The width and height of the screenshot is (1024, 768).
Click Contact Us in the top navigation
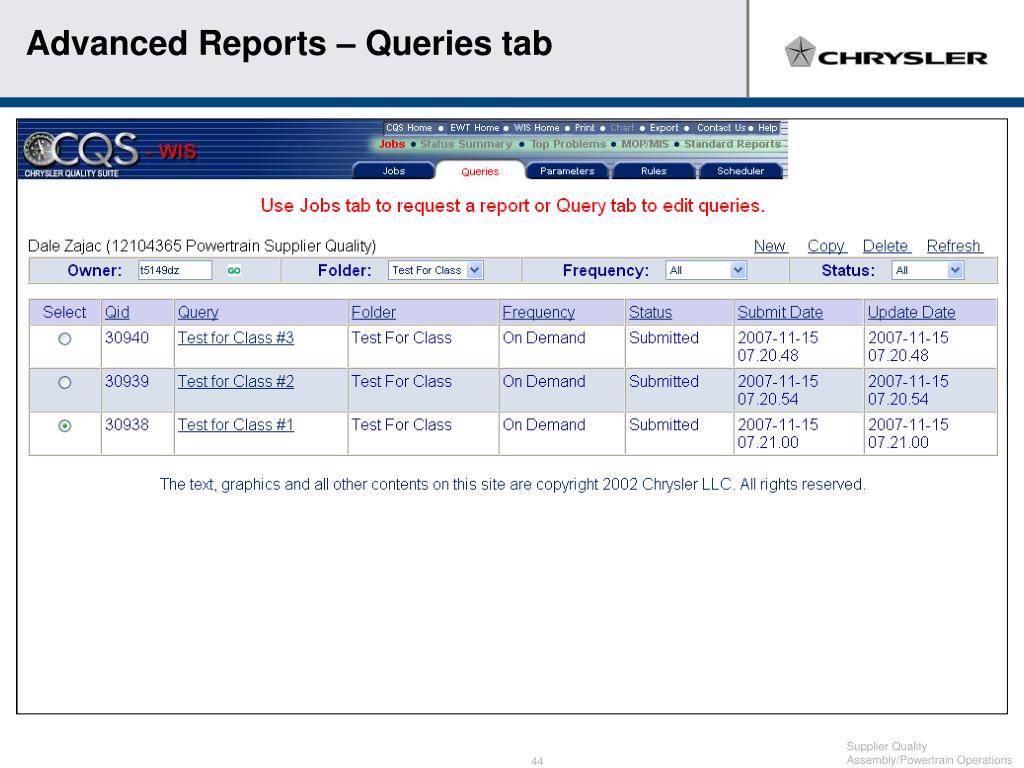tap(721, 128)
